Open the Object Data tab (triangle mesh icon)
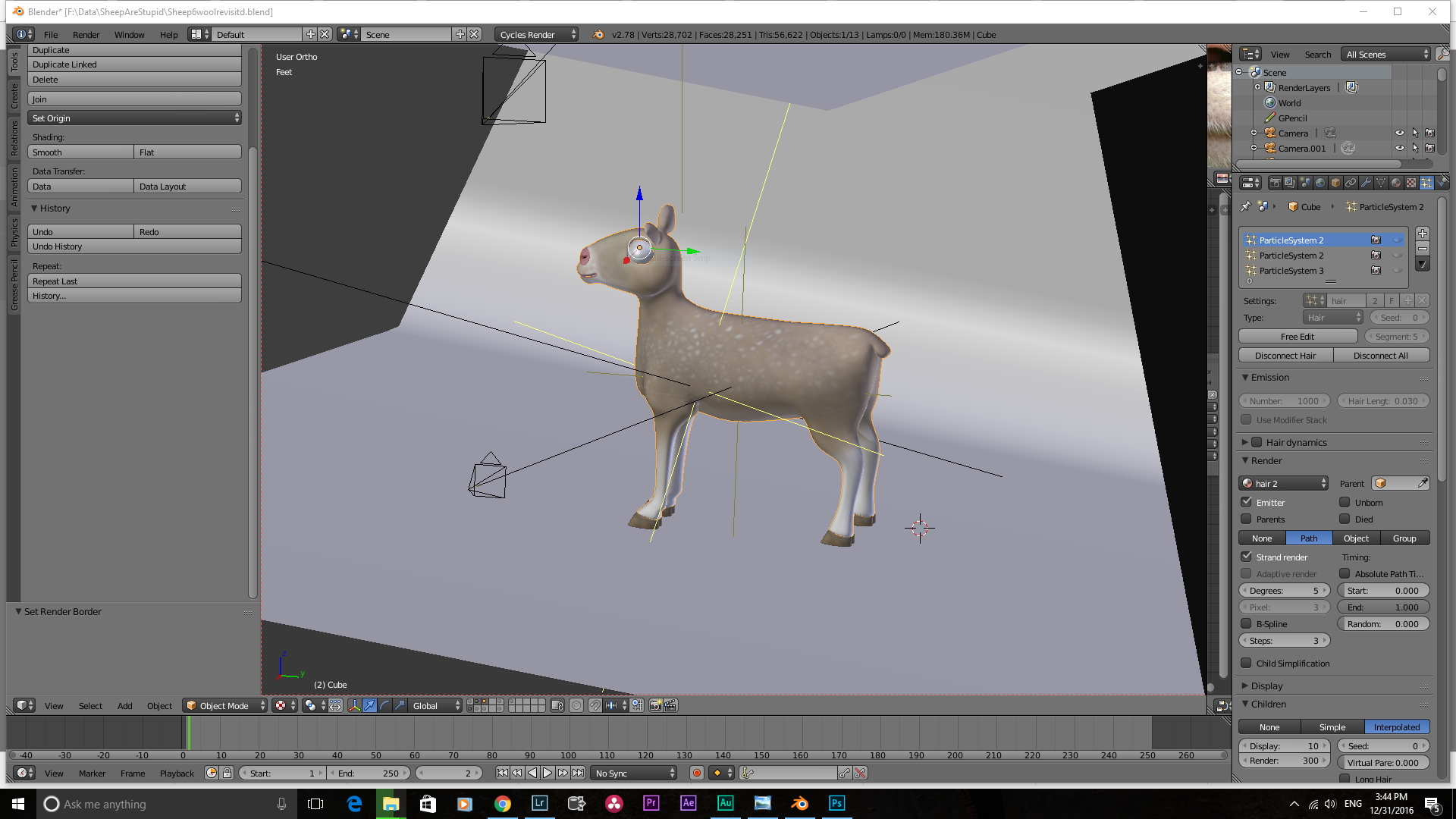This screenshot has width=1456, height=819. tap(1381, 183)
